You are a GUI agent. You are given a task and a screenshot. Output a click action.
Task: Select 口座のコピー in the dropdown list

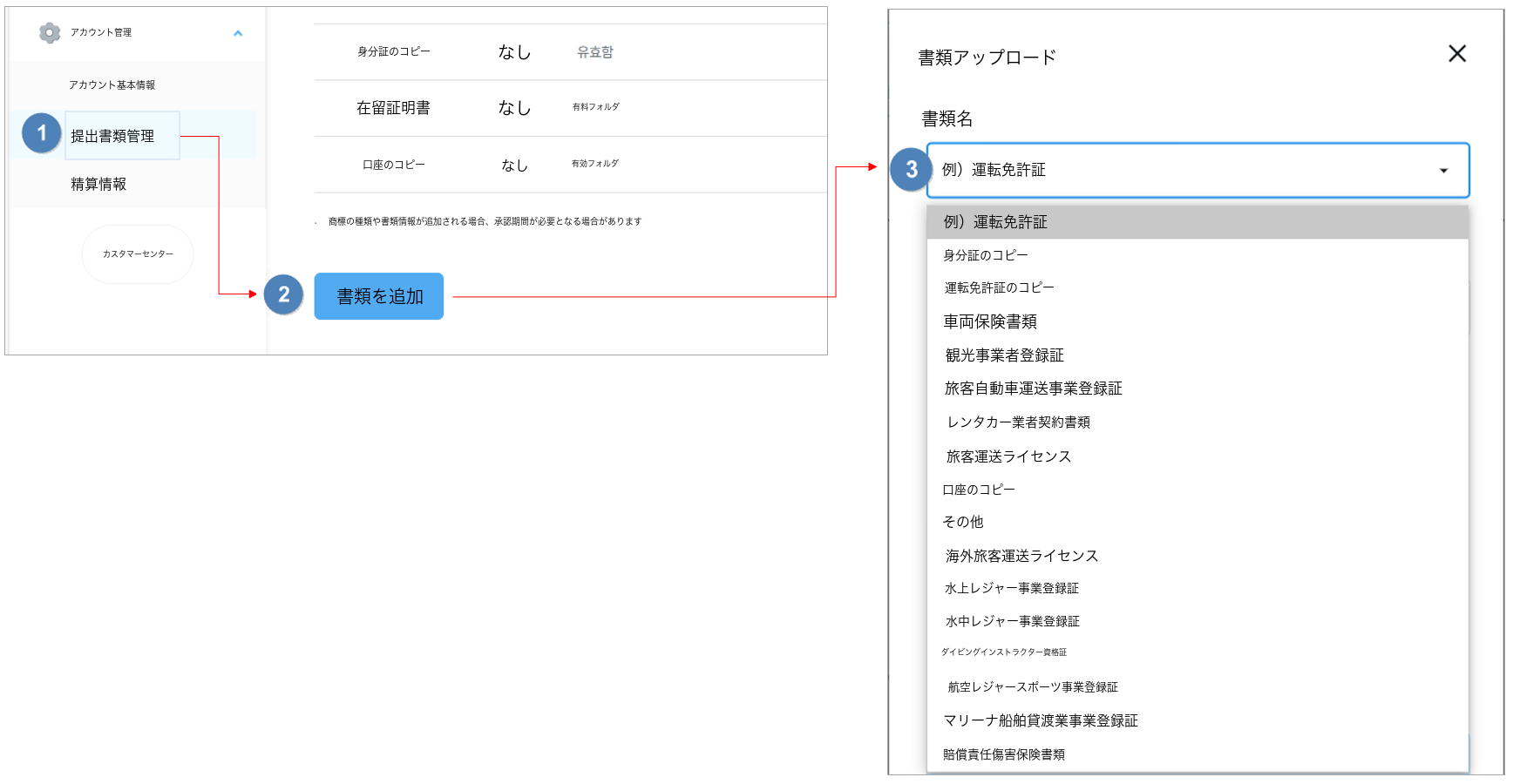[x=1198, y=490]
